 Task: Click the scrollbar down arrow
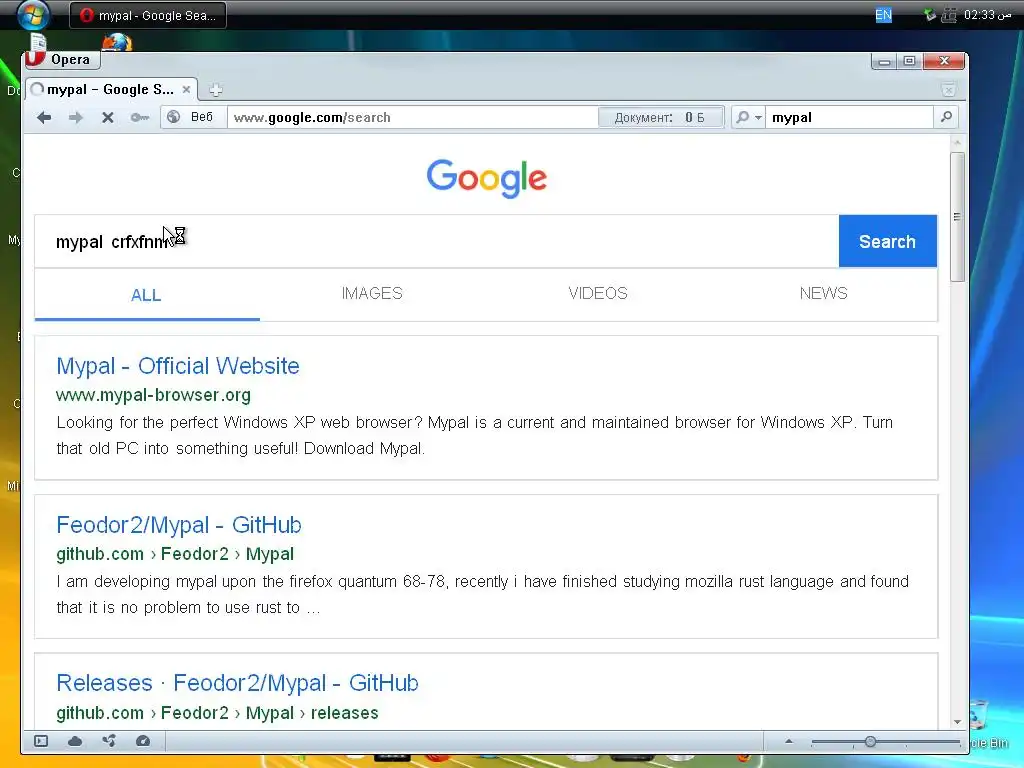coord(957,722)
